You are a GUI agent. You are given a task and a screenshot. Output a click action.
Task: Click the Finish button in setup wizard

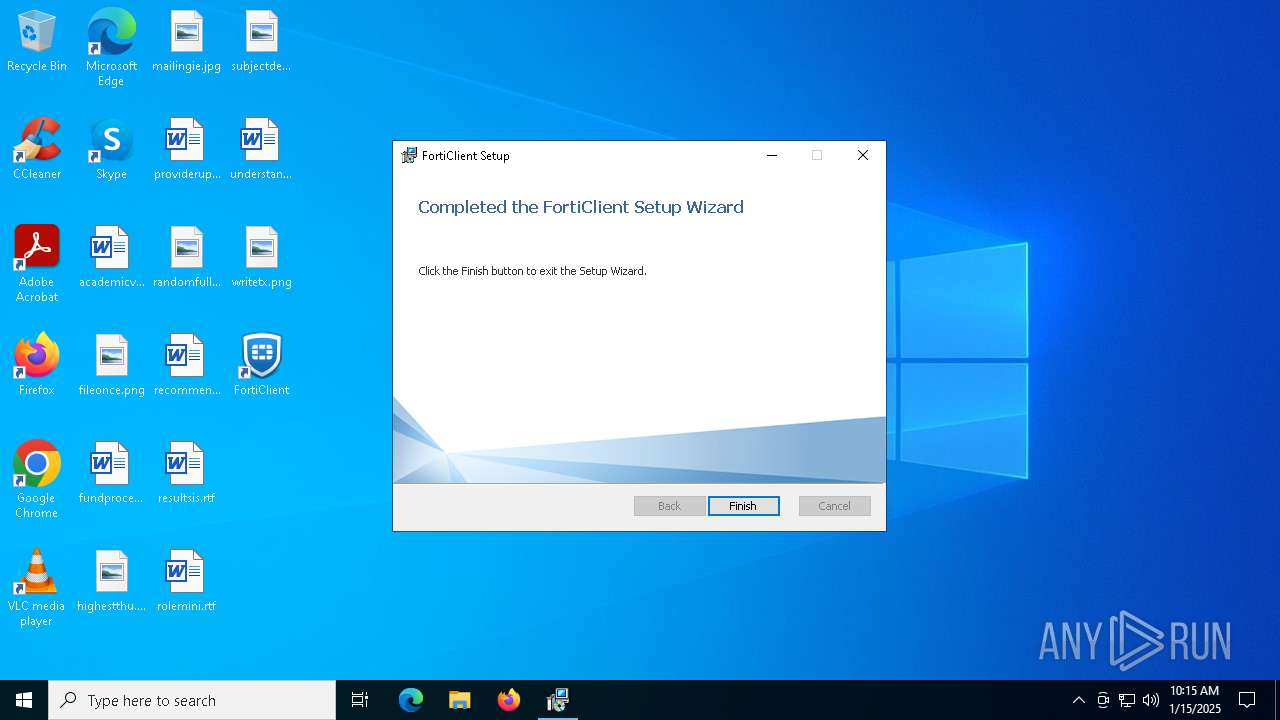[743, 506]
